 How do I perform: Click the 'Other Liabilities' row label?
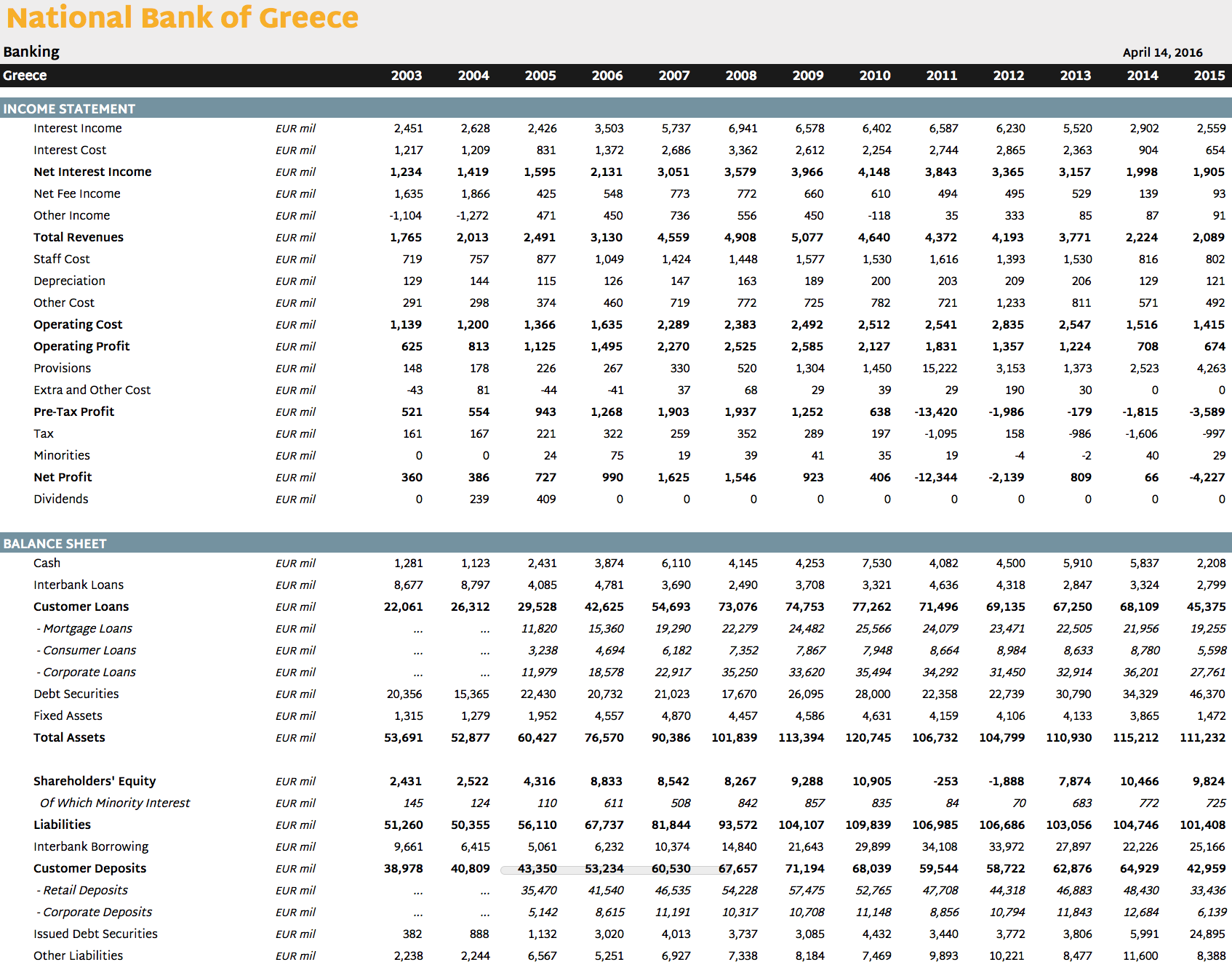78,956
